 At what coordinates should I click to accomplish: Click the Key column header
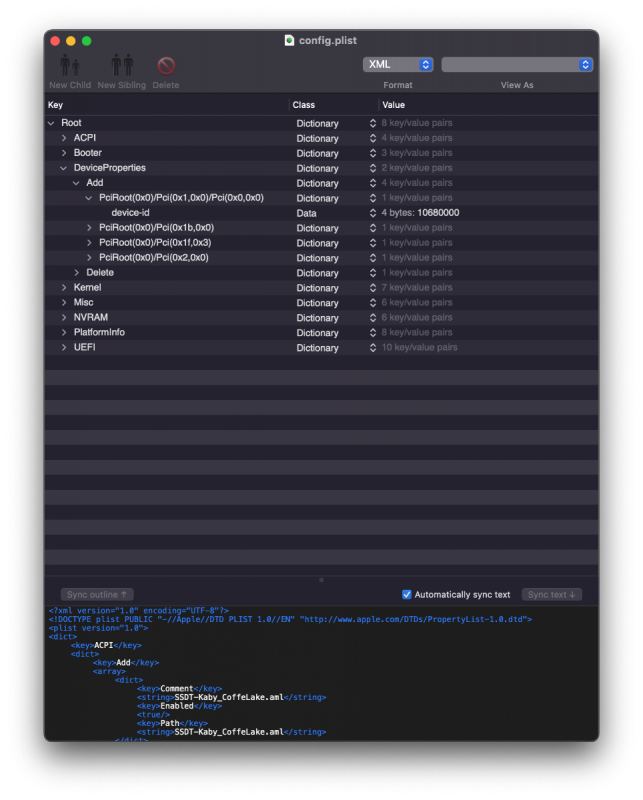click(x=55, y=105)
